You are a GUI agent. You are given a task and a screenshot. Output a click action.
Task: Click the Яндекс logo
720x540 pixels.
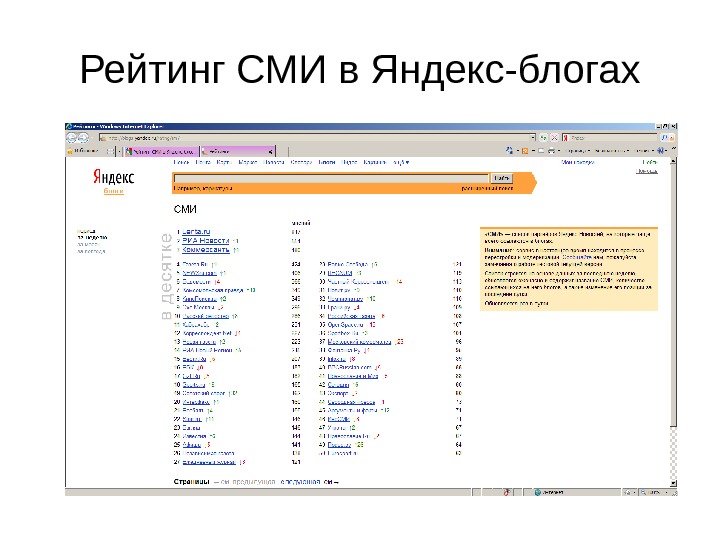[113, 177]
